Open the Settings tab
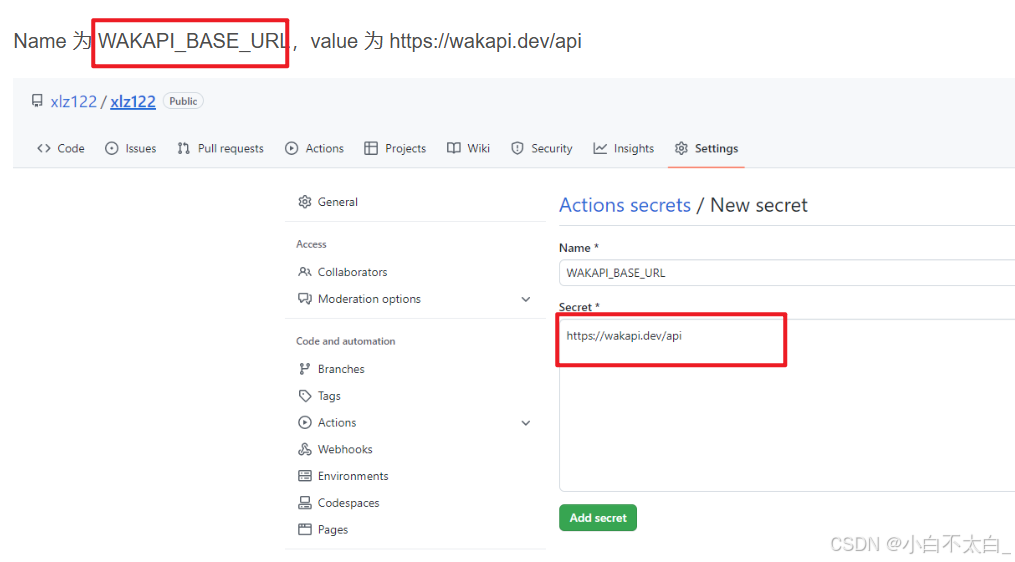This screenshot has width=1015, height=562. pyautogui.click(x=706, y=148)
